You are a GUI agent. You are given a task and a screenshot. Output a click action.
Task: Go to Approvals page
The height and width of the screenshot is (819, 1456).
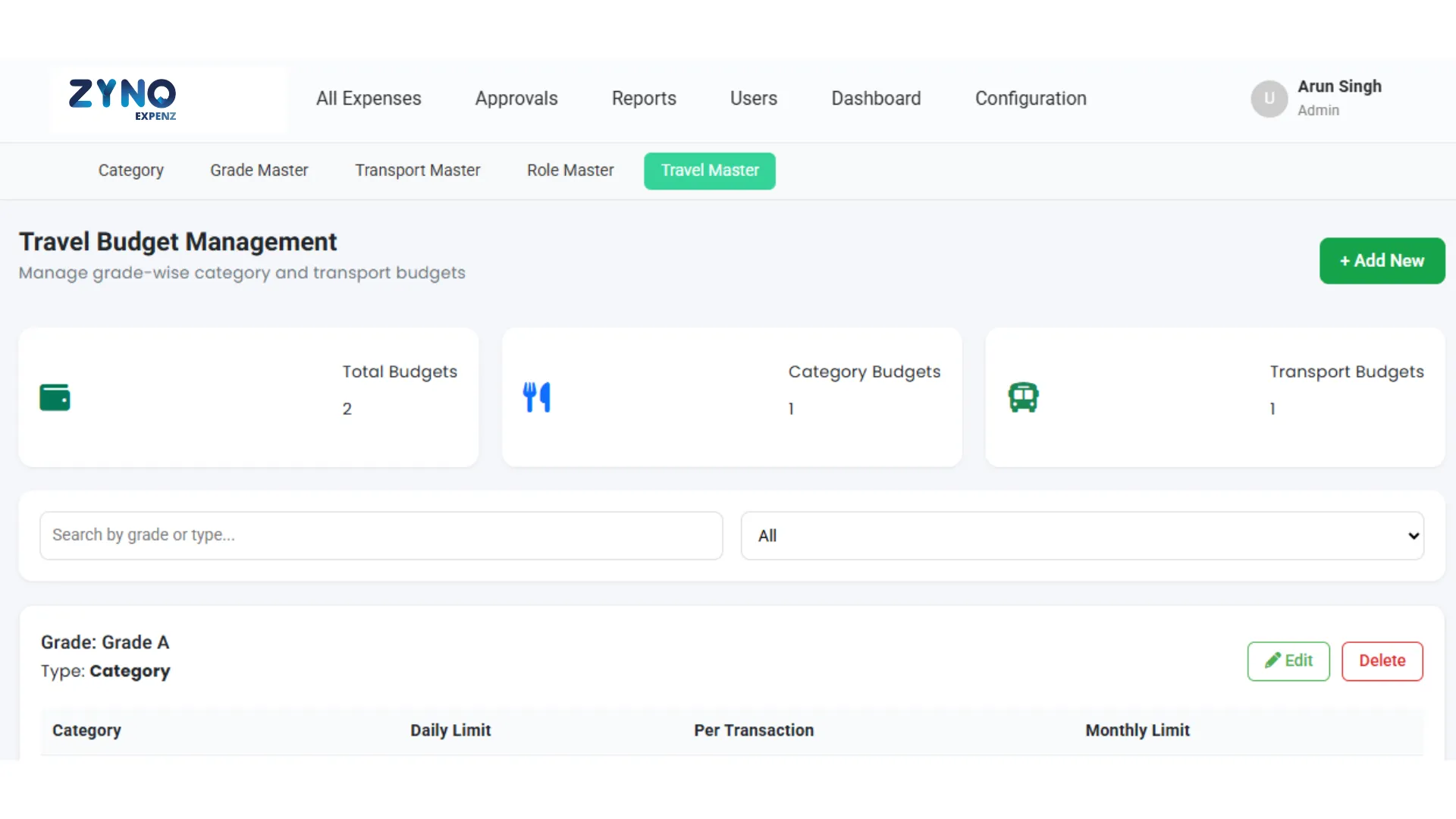pos(516,99)
